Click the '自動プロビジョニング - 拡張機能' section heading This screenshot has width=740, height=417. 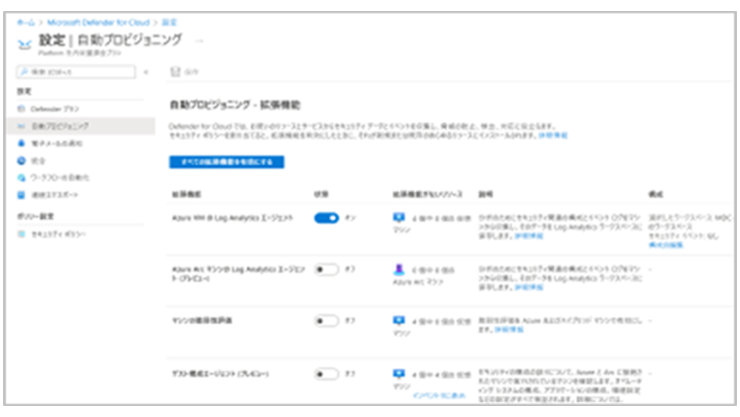[235, 105]
